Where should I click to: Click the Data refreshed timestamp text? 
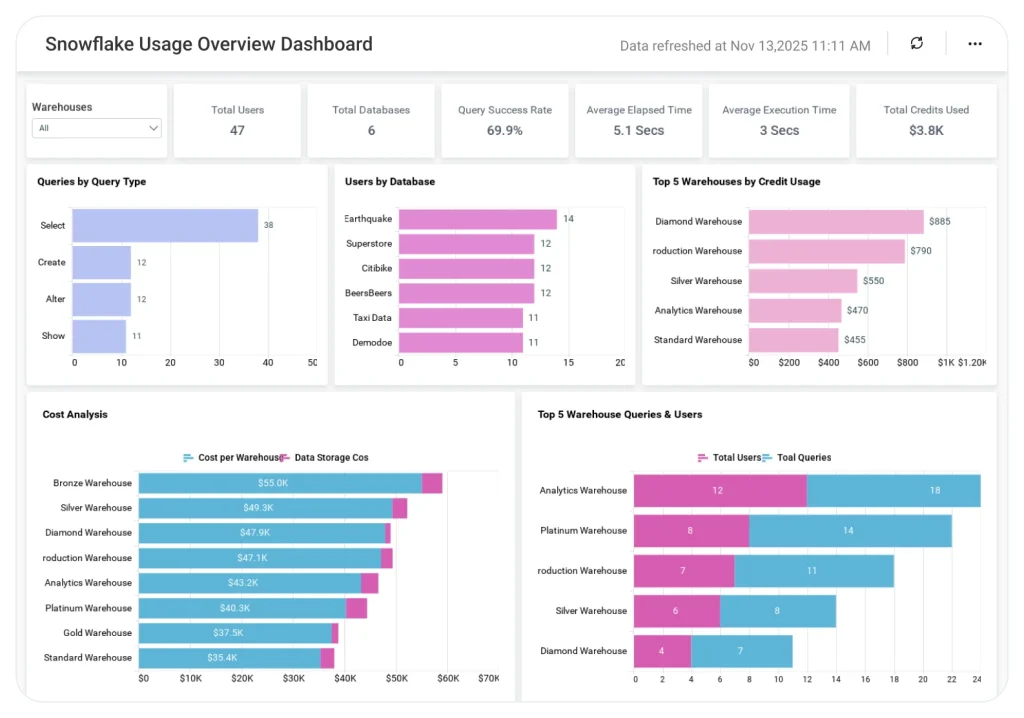tap(745, 46)
